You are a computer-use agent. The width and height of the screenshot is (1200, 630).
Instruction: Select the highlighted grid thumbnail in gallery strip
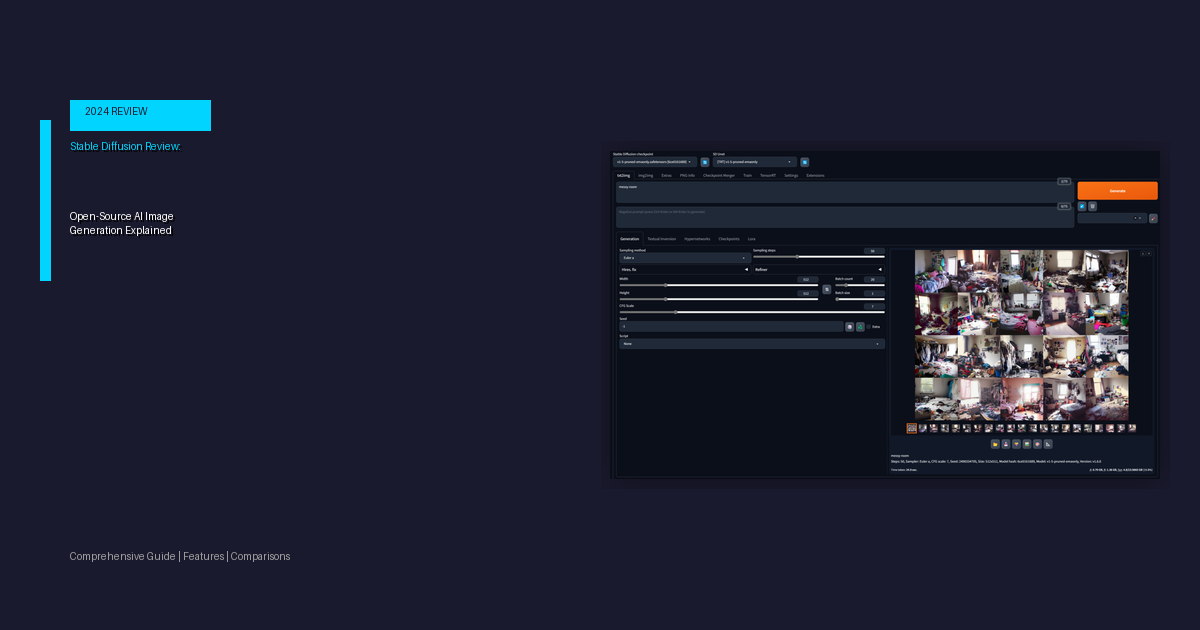pos(912,428)
